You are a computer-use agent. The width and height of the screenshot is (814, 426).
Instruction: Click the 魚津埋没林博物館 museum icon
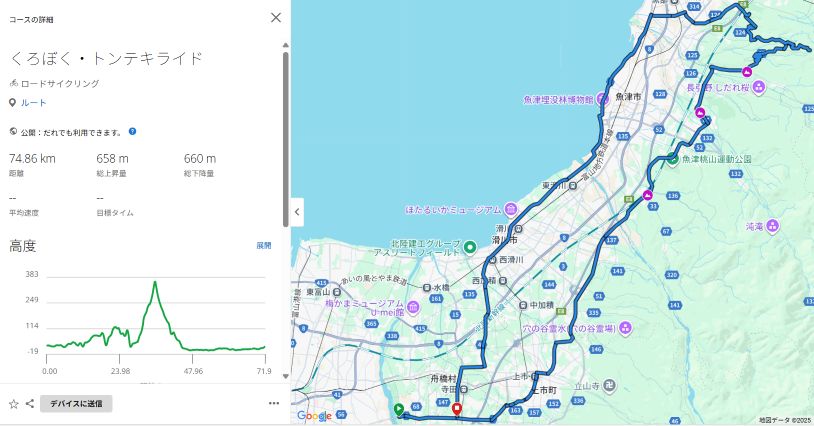[x=603, y=99]
